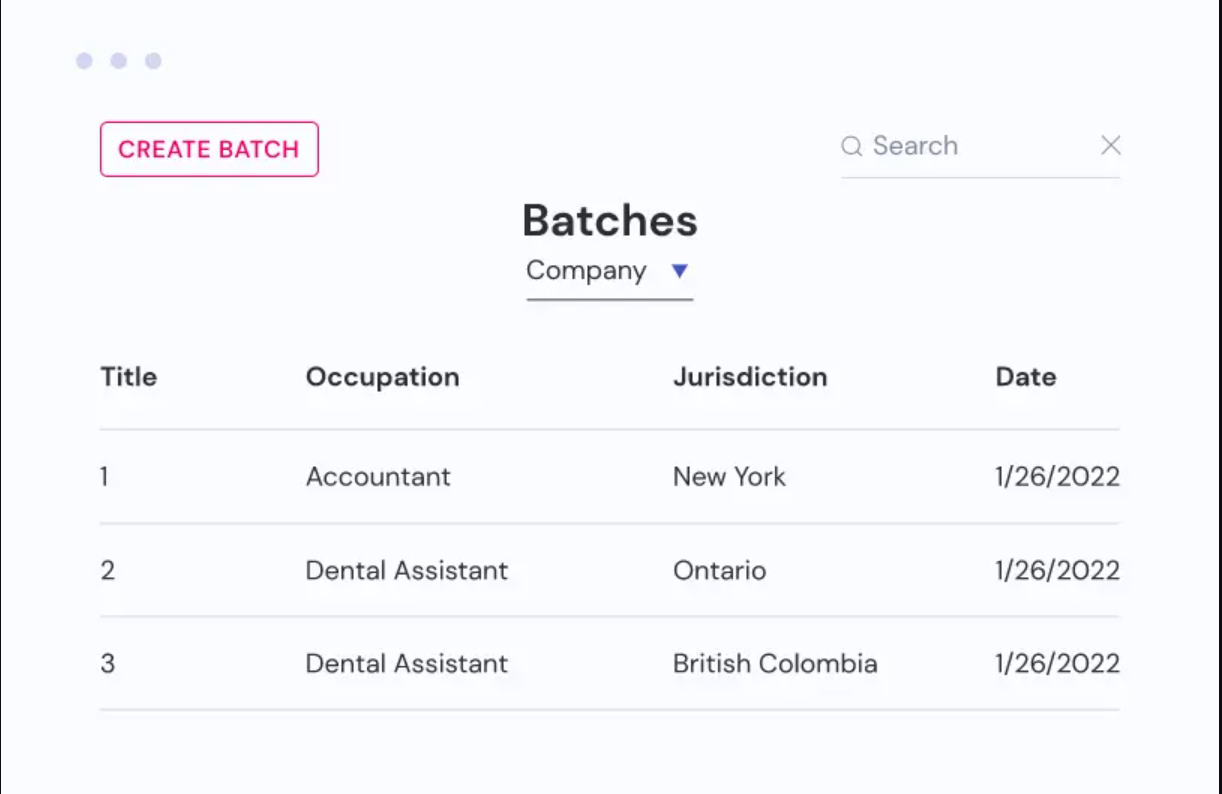Viewport: 1222px width, 794px height.
Task: Sort by the Occupation column header
Action: 382,377
